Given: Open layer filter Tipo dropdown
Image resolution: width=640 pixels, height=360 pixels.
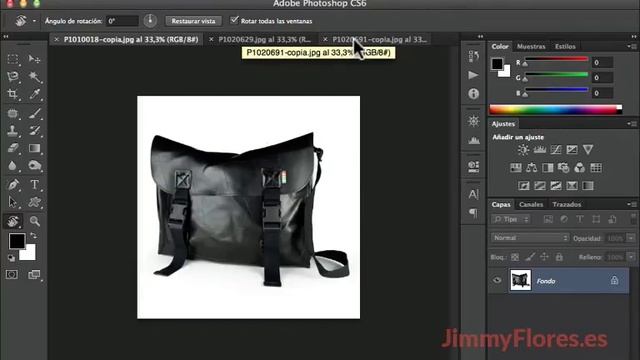Looking at the screenshot, I should point(511,219).
